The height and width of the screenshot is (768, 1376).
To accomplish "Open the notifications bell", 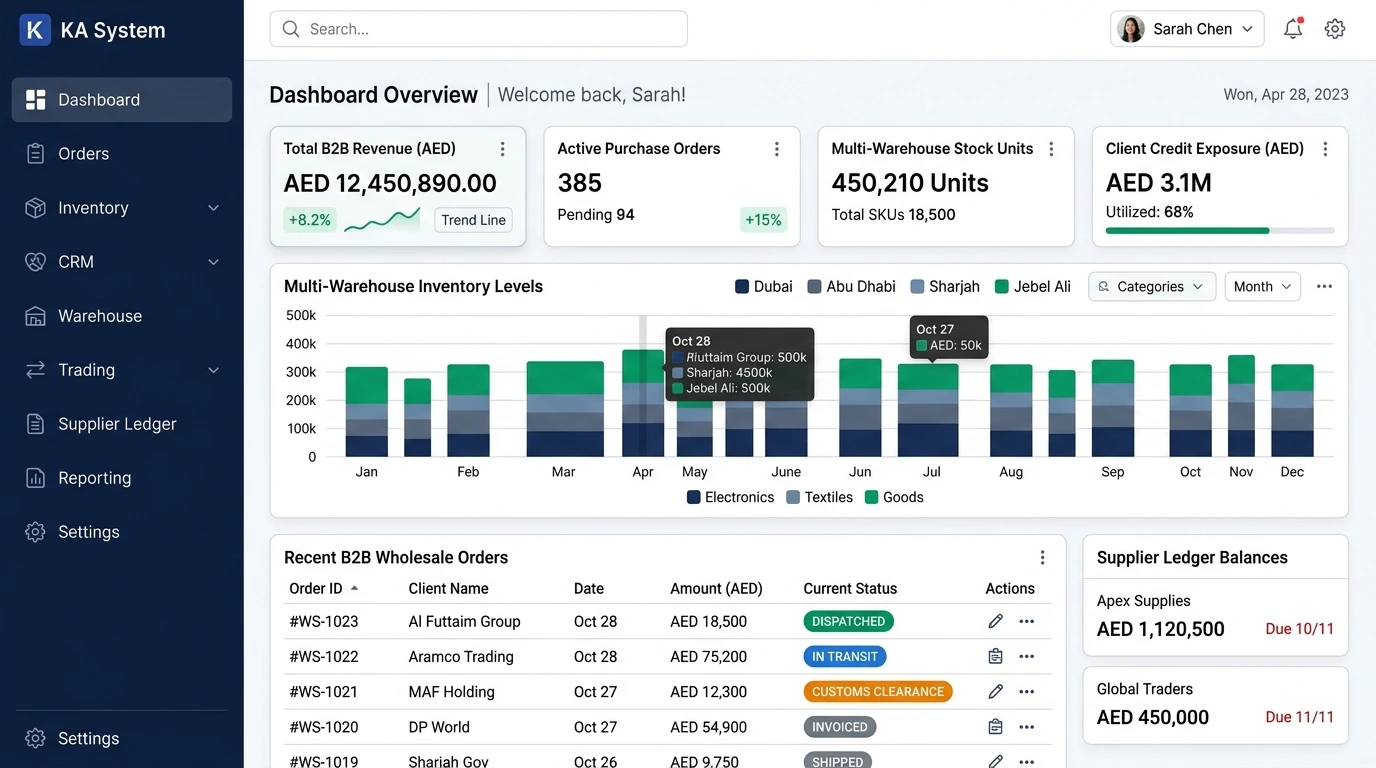I will pyautogui.click(x=1293, y=29).
